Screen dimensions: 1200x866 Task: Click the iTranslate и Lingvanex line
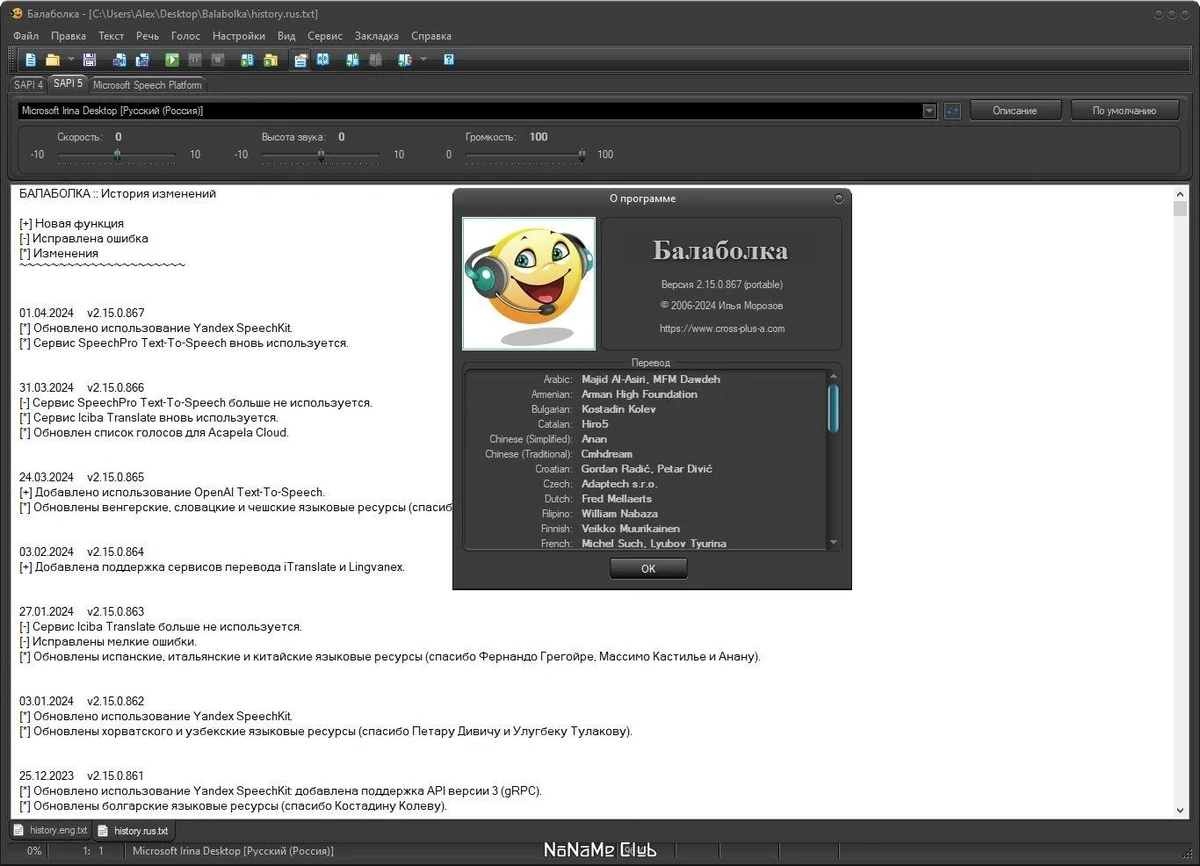[212, 567]
